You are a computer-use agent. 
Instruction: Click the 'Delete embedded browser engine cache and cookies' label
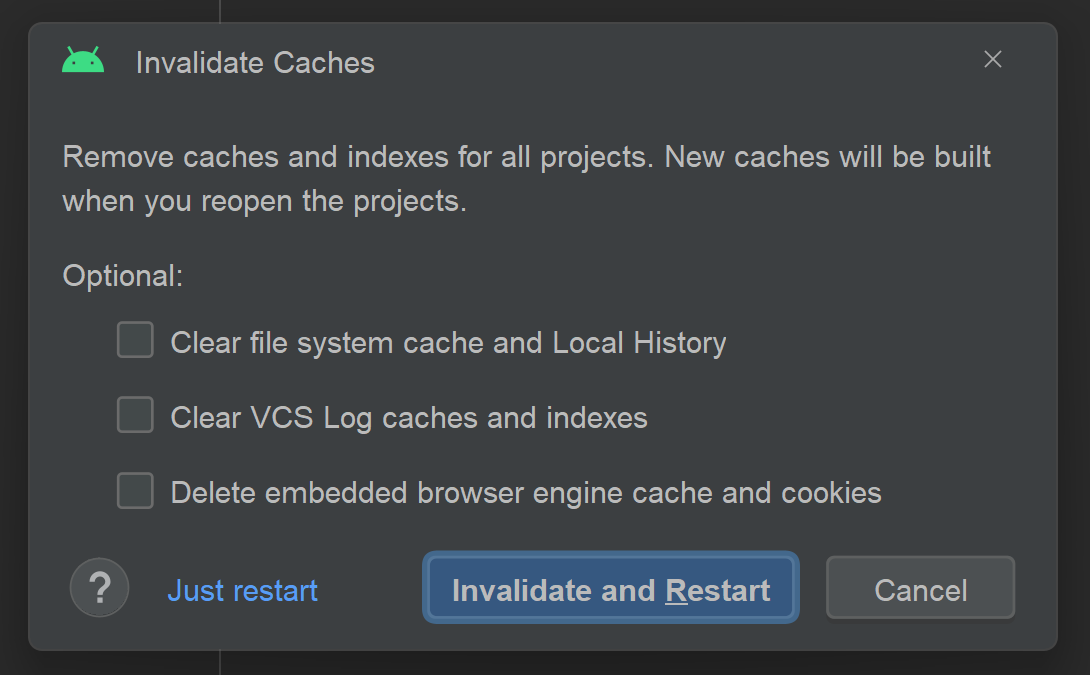click(x=526, y=494)
